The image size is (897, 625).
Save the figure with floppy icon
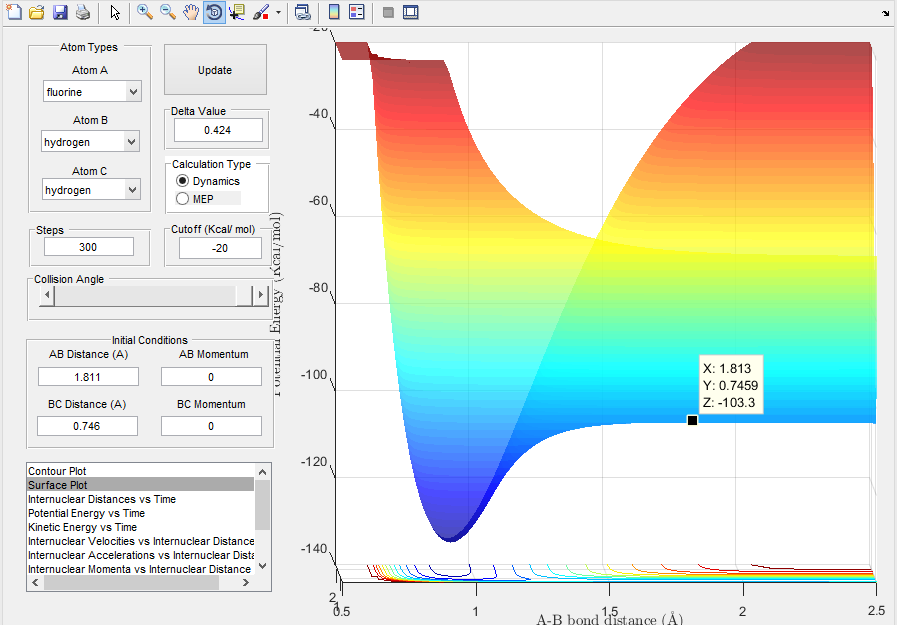point(60,13)
